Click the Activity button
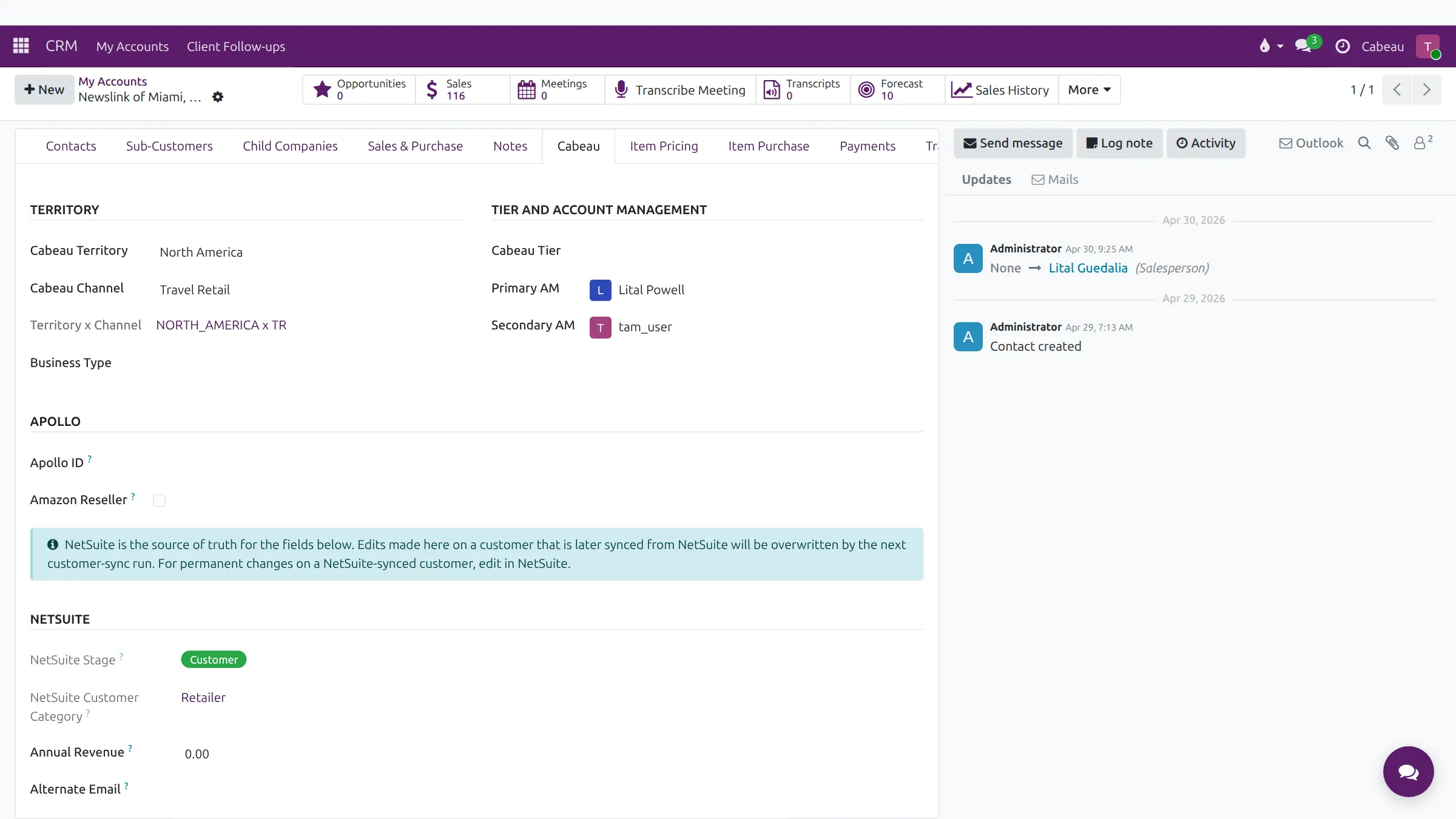This screenshot has height=819, width=1456. pos(1206,143)
